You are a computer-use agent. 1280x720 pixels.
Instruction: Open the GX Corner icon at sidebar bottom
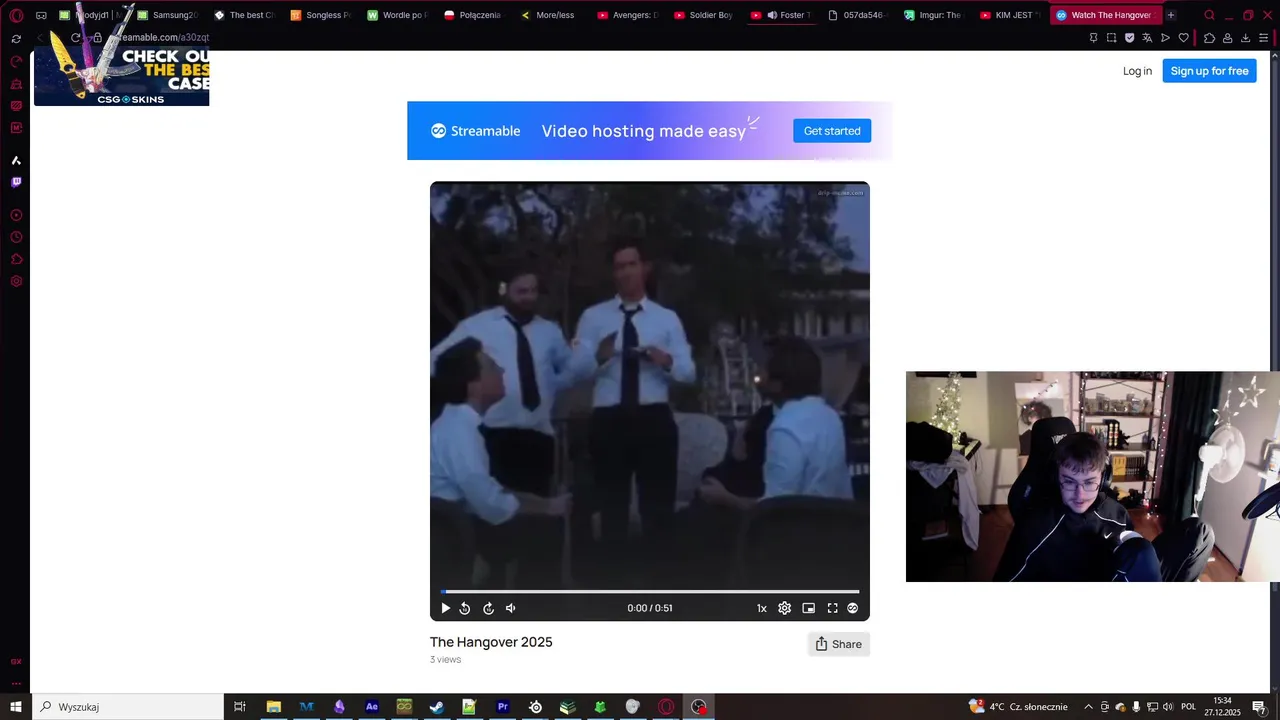click(16, 661)
